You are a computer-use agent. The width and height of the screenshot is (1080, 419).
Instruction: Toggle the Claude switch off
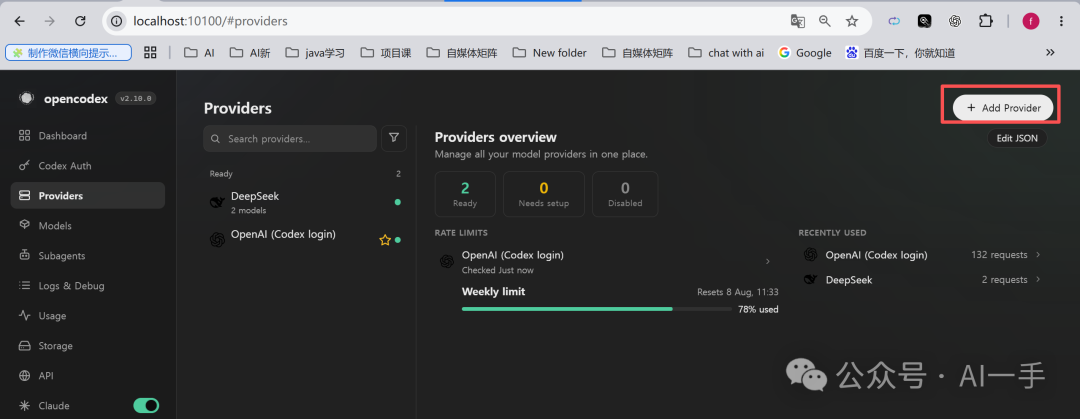pyautogui.click(x=146, y=405)
